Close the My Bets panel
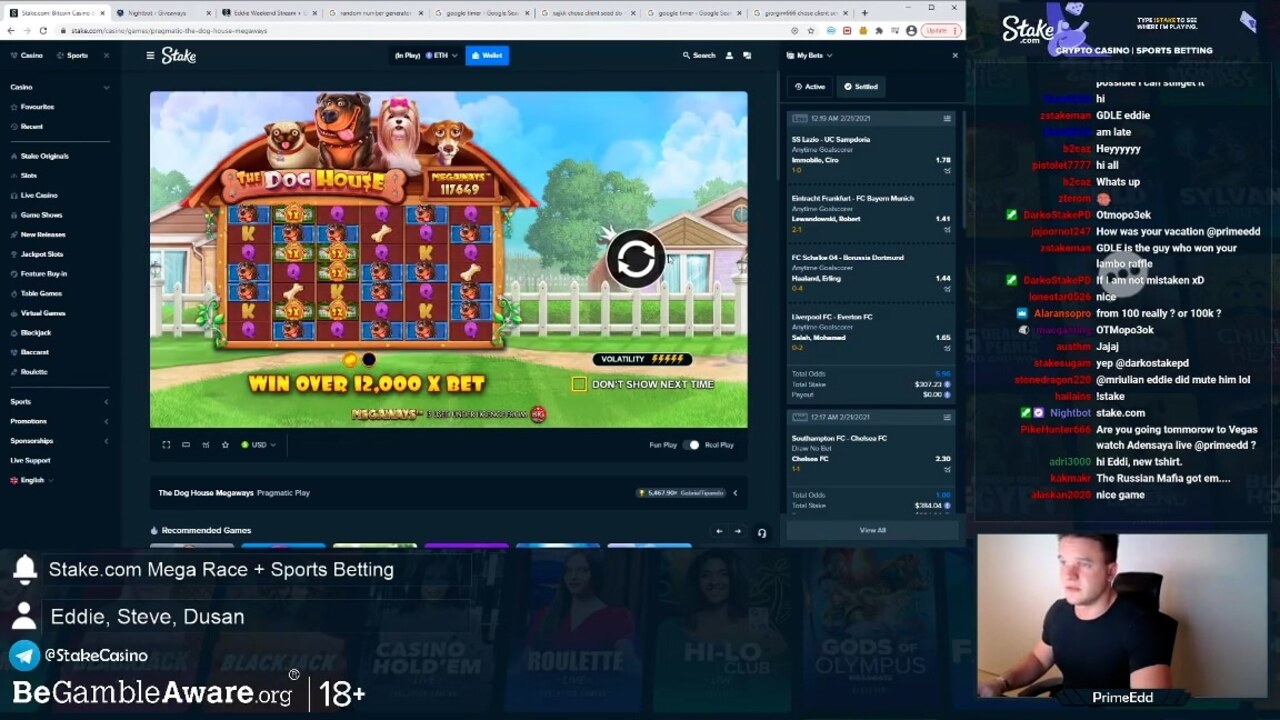Image resolution: width=1280 pixels, height=720 pixels. click(x=955, y=56)
